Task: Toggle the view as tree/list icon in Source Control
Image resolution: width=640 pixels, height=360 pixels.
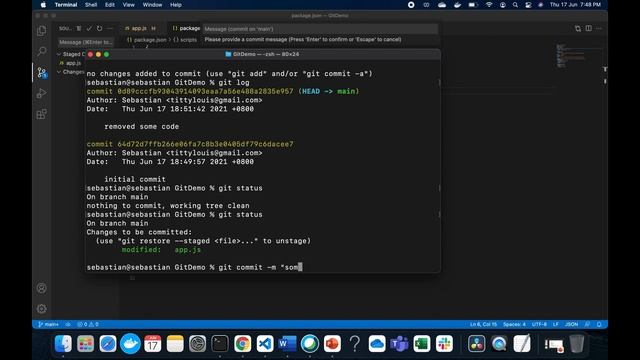Action: [x=79, y=29]
